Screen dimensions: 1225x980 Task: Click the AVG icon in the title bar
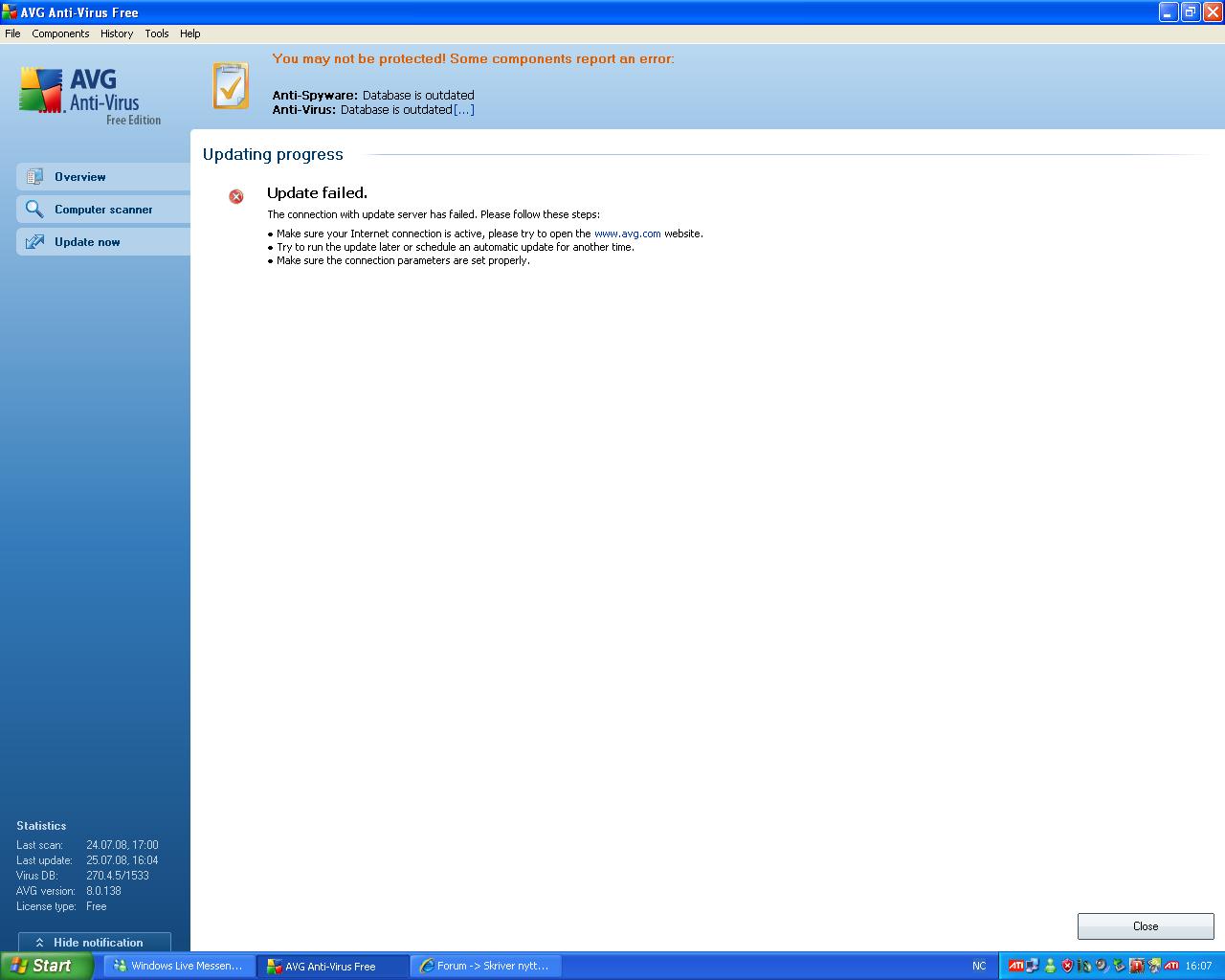(x=10, y=12)
